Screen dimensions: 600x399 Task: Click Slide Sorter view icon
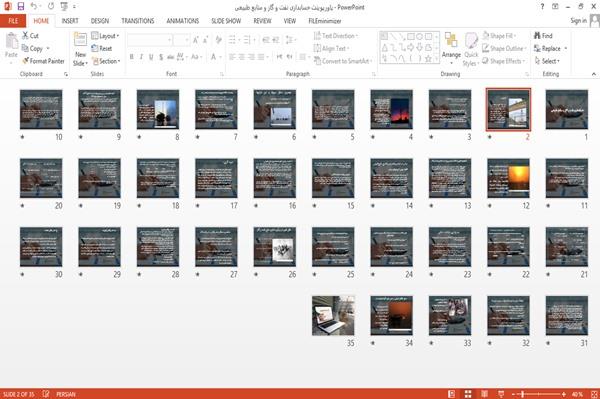(468, 394)
